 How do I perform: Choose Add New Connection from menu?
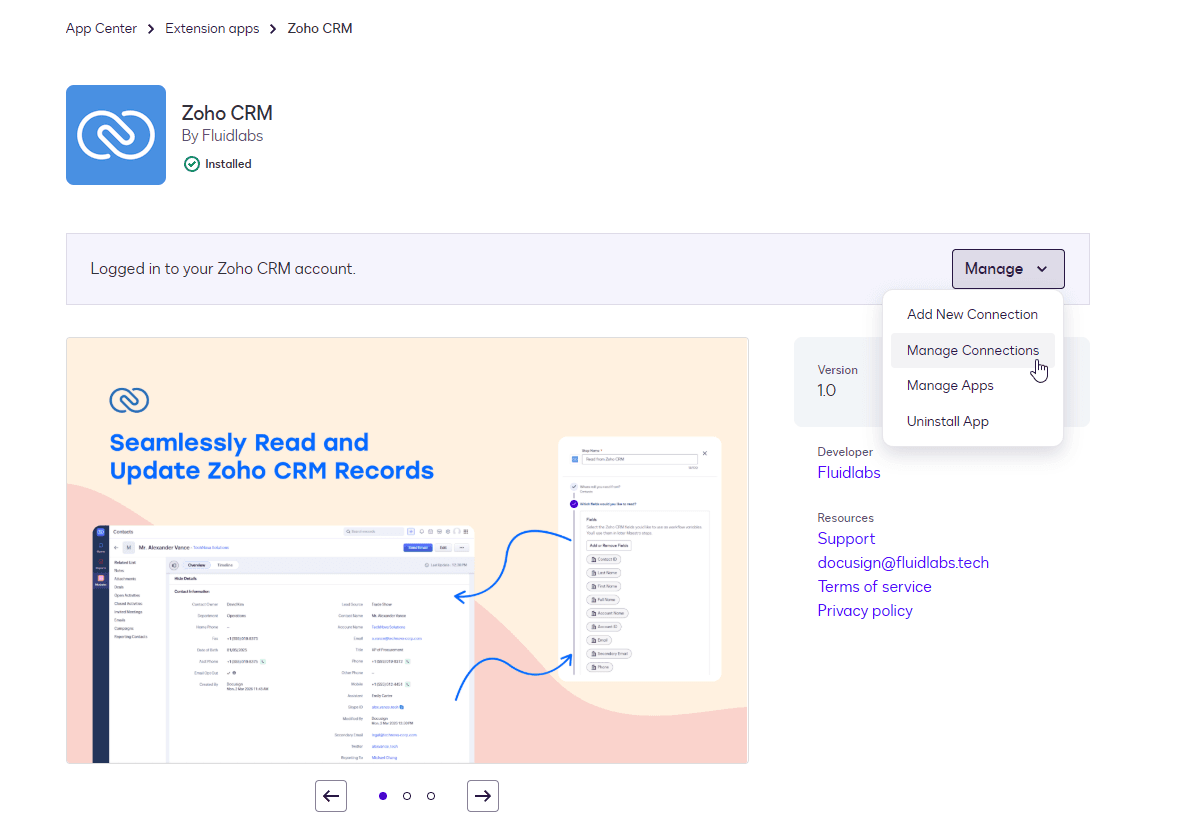click(972, 314)
